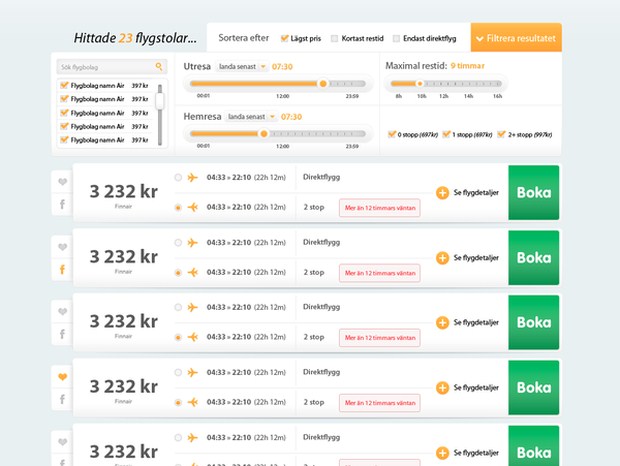Click the heart icon on second flight result
This screenshot has width=620, height=466.
[x=62, y=247]
